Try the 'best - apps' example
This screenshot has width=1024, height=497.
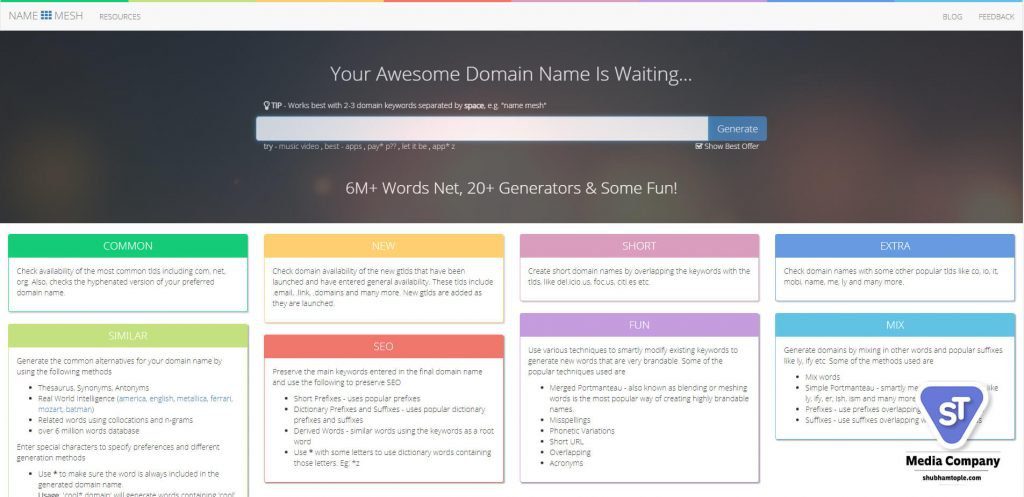pyautogui.click(x=343, y=146)
